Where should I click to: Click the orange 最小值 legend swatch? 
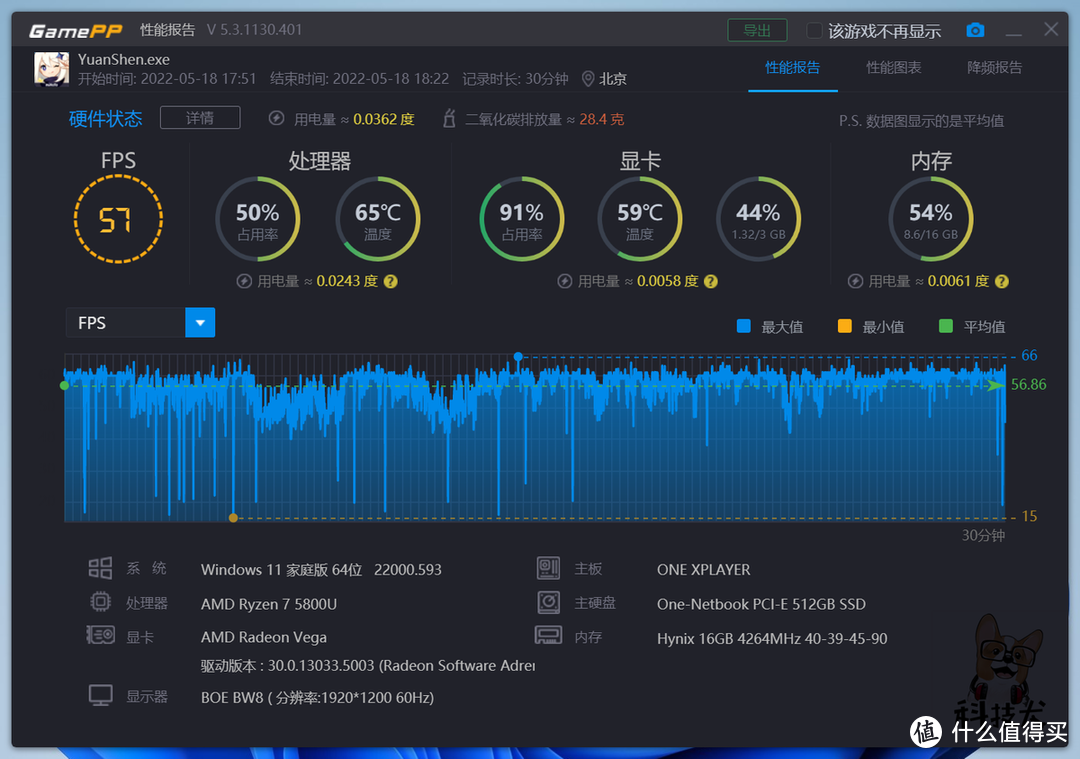pos(844,326)
